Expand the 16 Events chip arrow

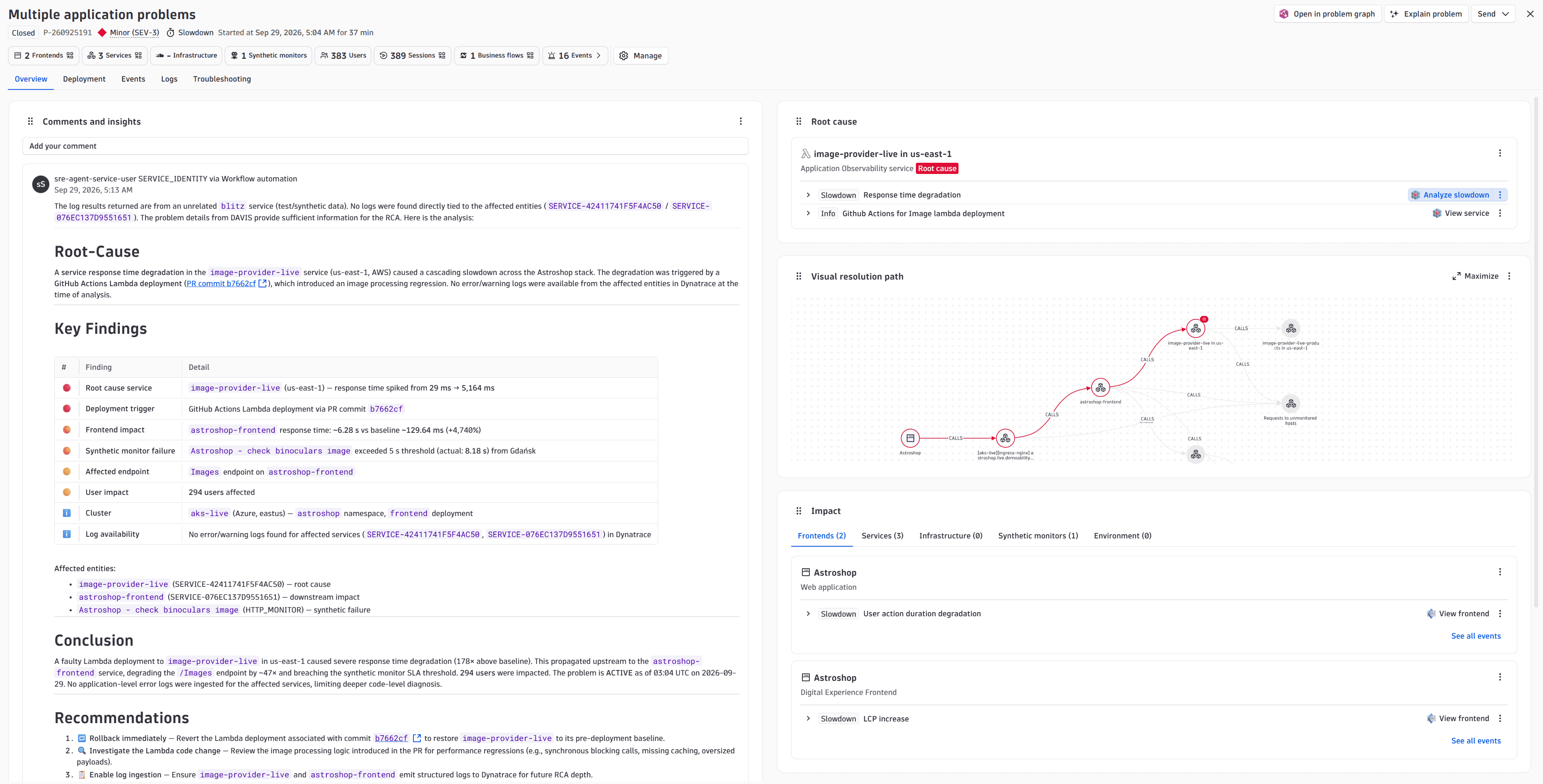pyautogui.click(x=598, y=55)
